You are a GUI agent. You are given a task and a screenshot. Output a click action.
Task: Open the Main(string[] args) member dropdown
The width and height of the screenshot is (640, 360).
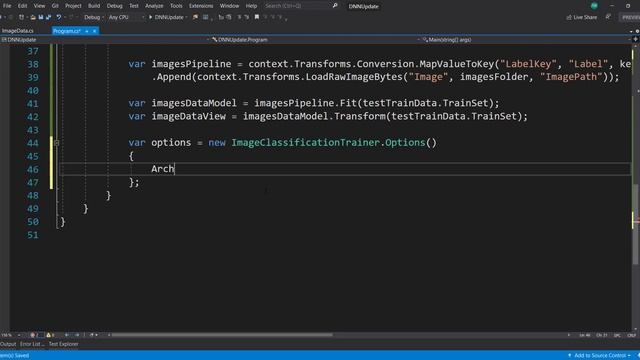click(x=527, y=40)
